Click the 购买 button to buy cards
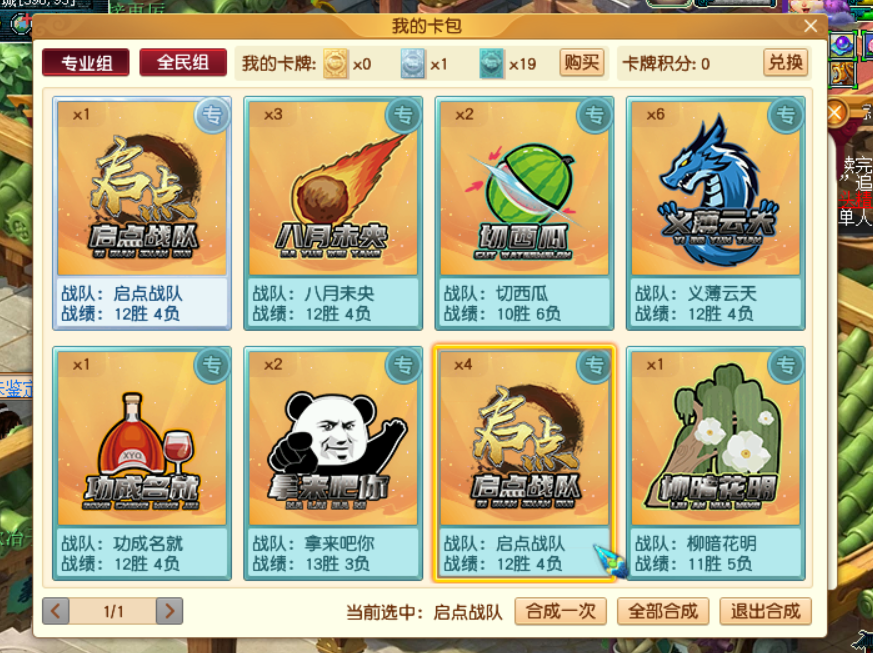Viewport: 873px width, 653px height. pos(581,62)
